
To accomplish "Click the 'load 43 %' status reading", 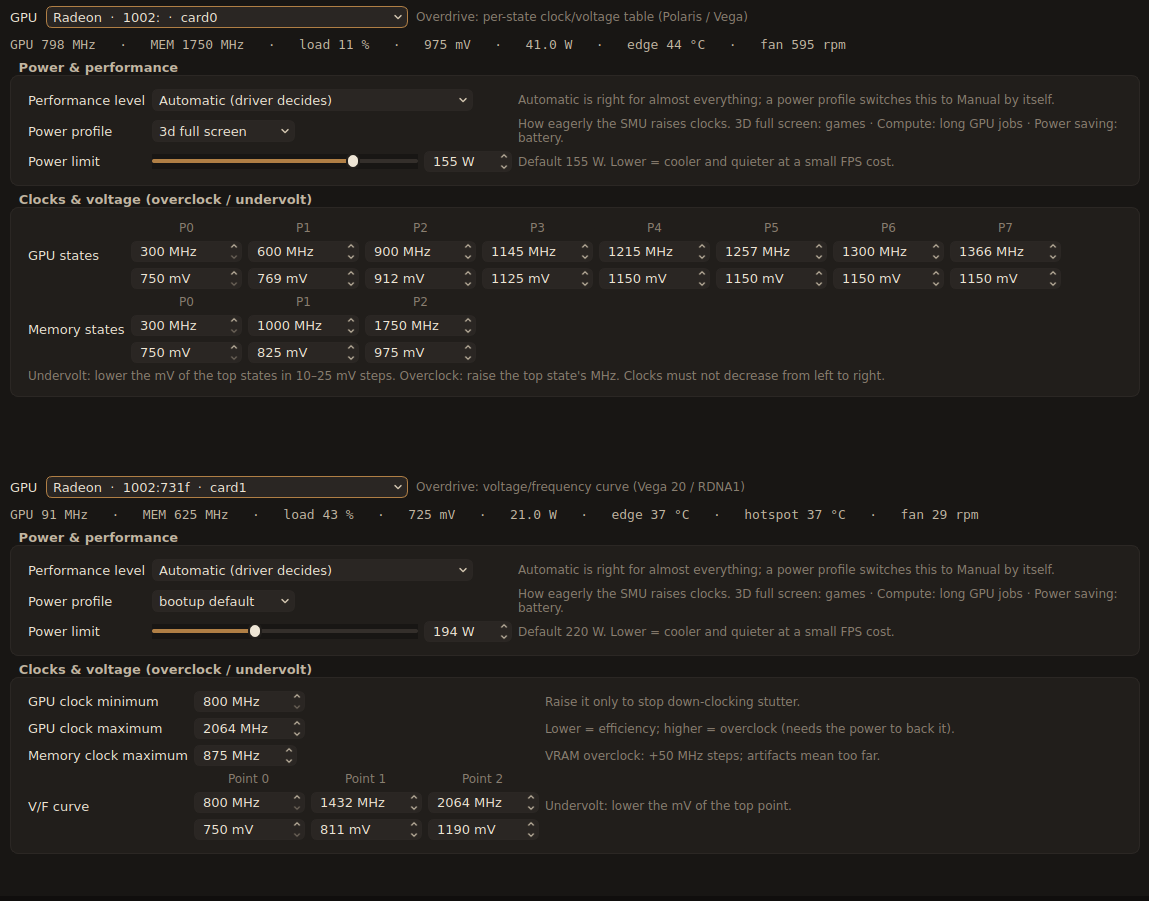I will 318,515.
